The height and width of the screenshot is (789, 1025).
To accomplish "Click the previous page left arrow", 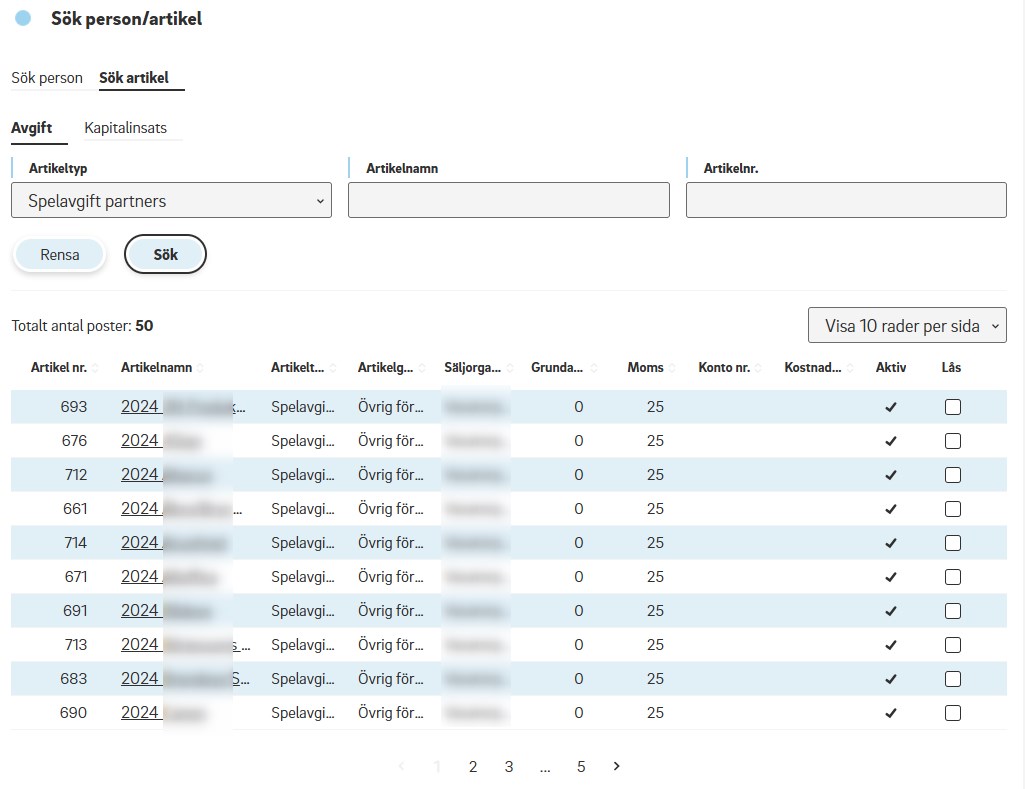I will click(x=402, y=766).
